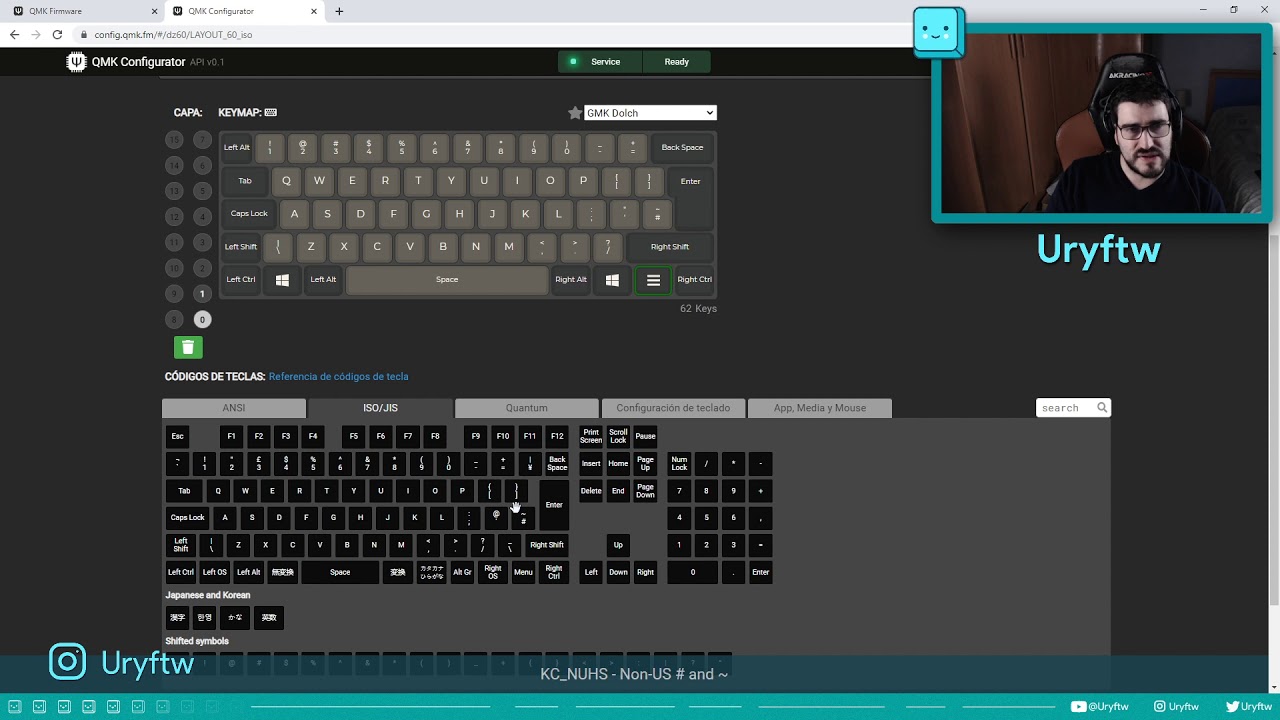The height and width of the screenshot is (720, 1280).
Task: Pick the Right OS keycode
Action: [x=492, y=572]
